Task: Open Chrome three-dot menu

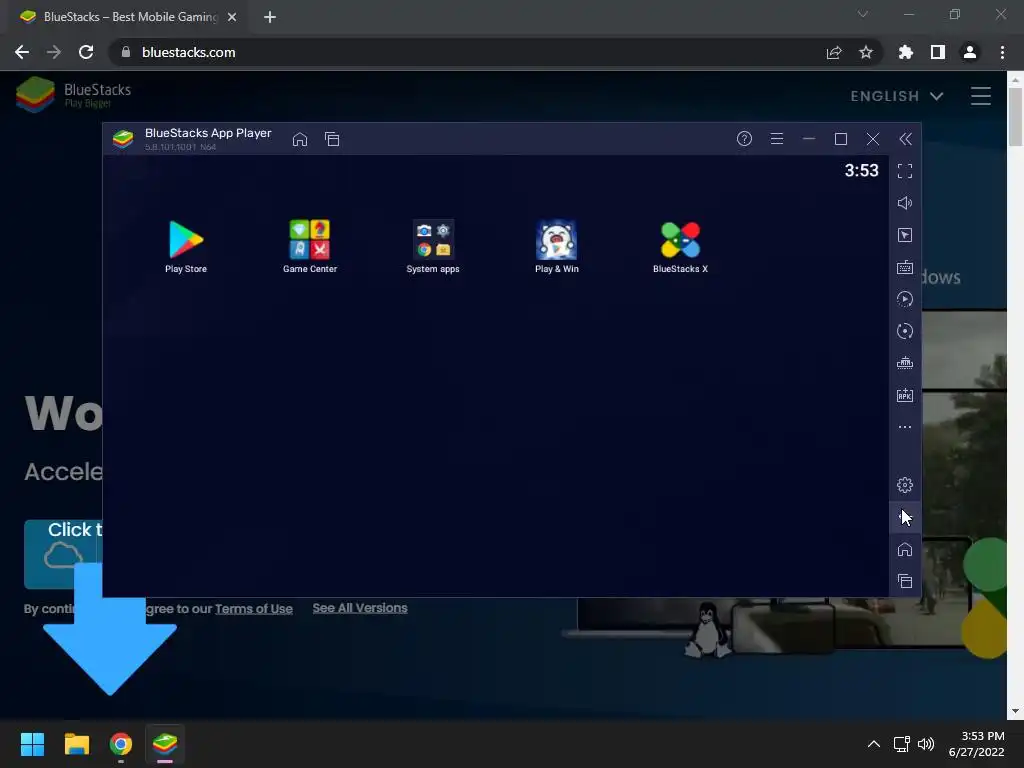Action: [x=1002, y=52]
